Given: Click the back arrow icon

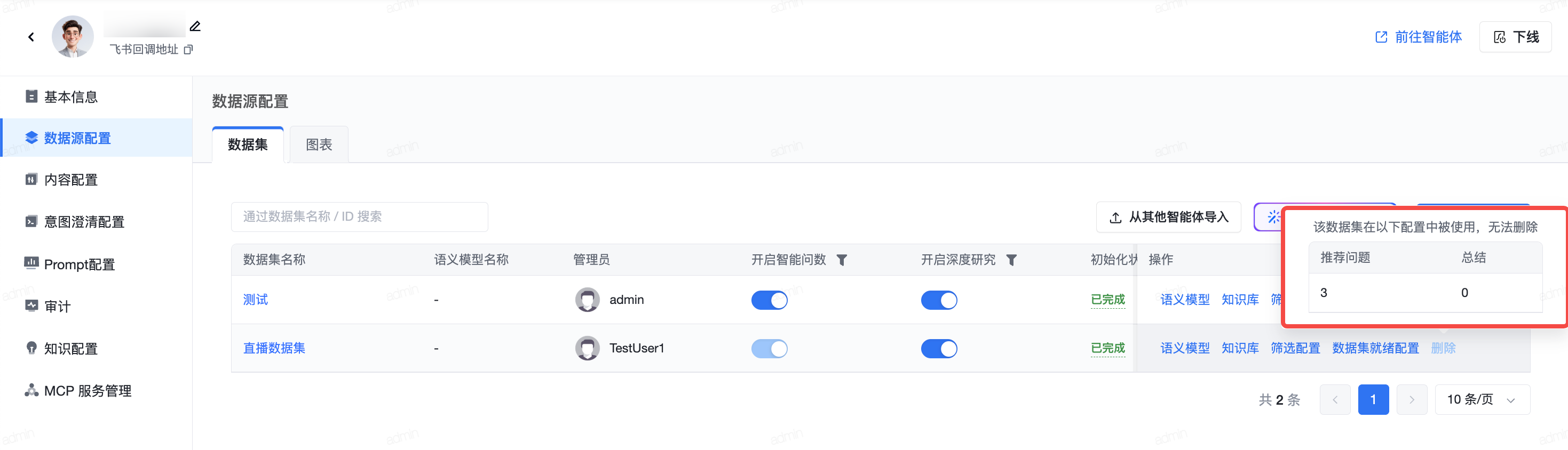Looking at the screenshot, I should tap(31, 37).
